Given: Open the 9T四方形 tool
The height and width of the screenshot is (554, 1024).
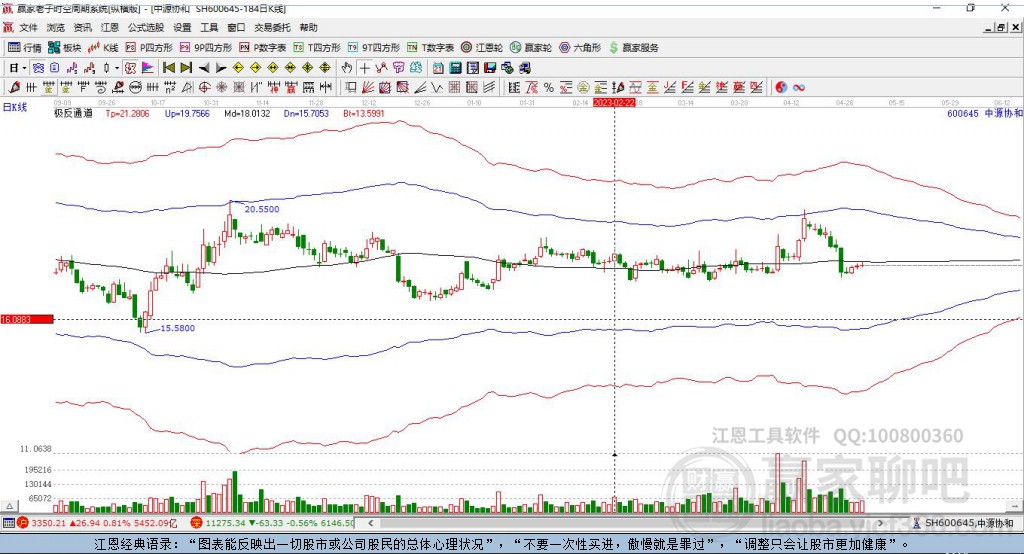Looking at the screenshot, I should click(x=374, y=48).
